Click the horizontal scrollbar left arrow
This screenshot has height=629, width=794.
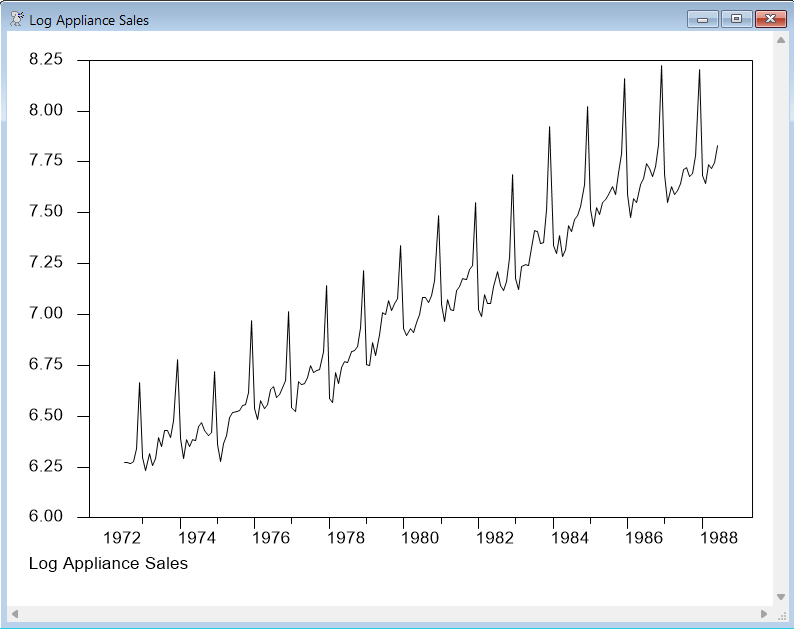(x=15, y=613)
